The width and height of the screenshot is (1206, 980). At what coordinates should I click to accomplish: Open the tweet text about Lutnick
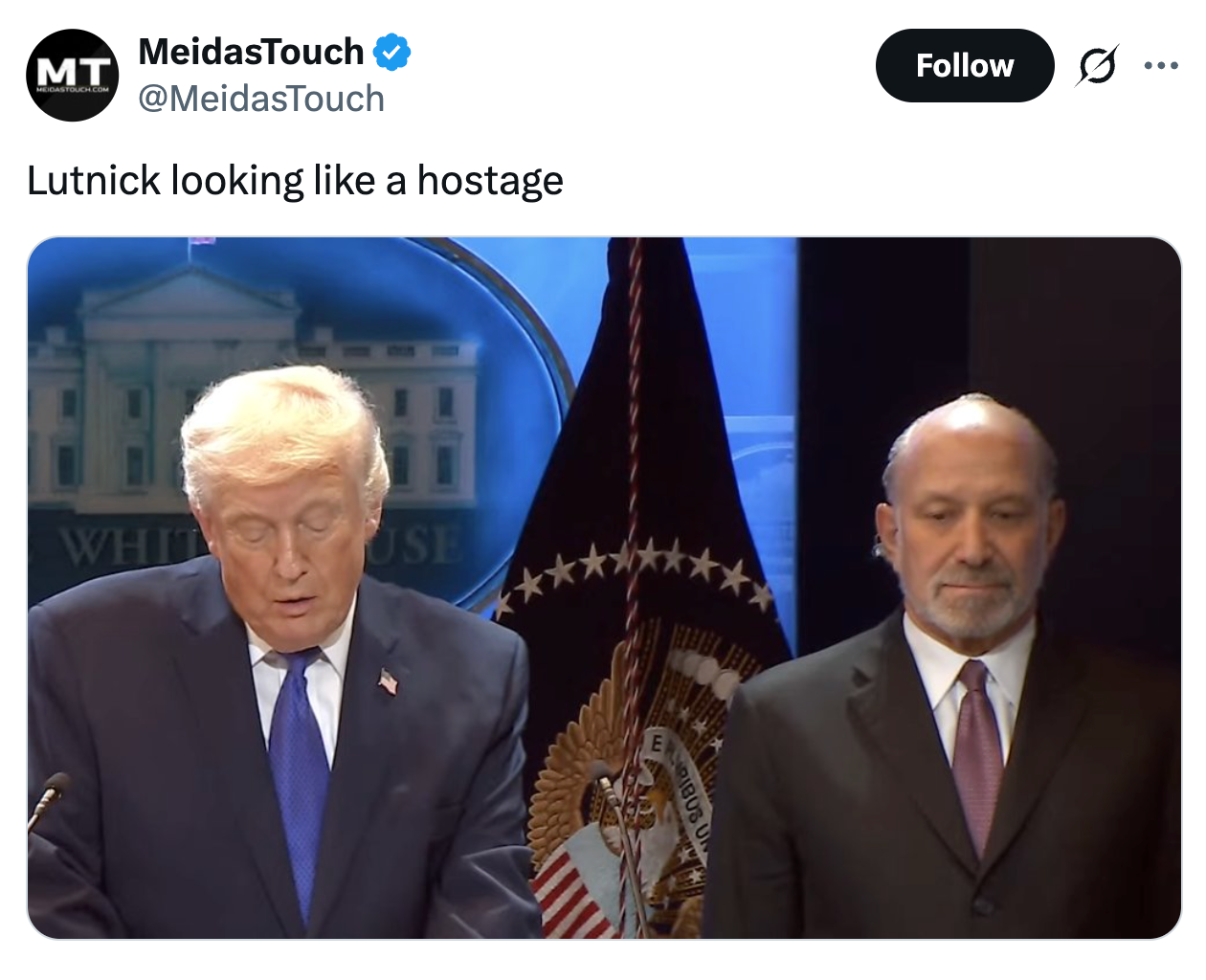[295, 180]
